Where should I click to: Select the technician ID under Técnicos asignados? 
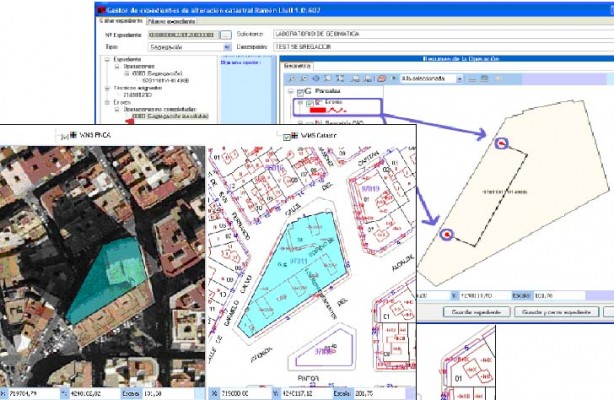point(137,95)
